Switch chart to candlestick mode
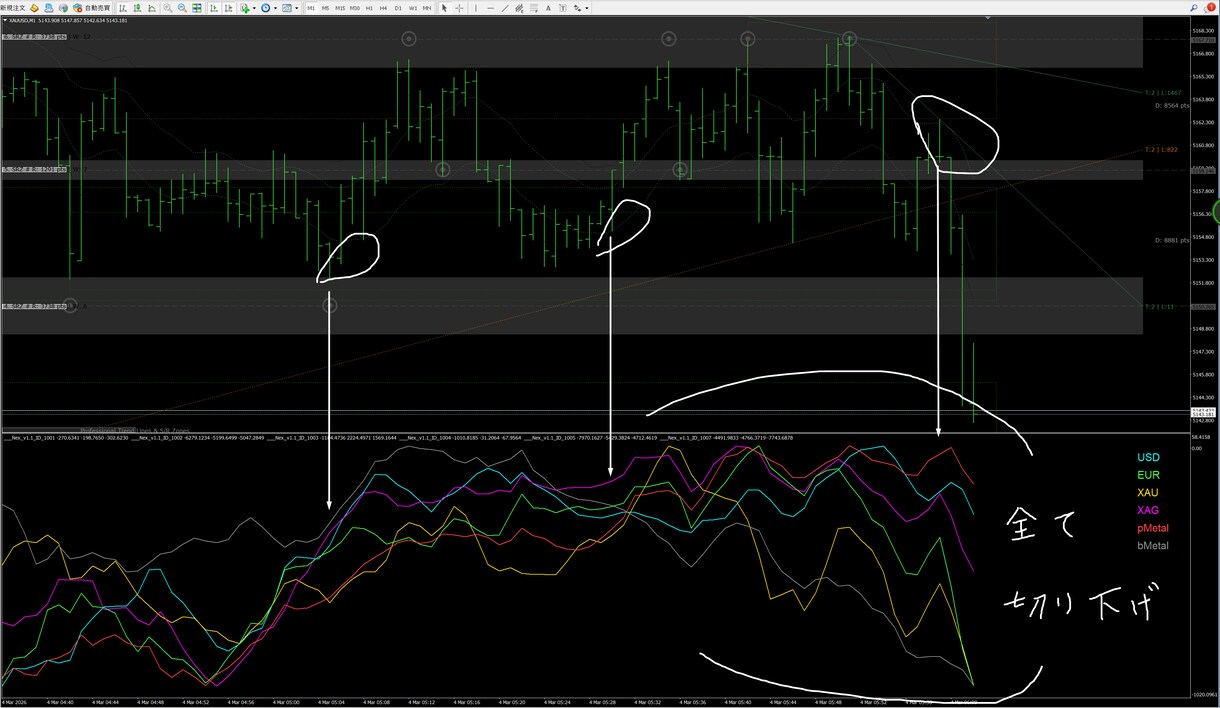The height and width of the screenshot is (708, 1220). (137, 8)
